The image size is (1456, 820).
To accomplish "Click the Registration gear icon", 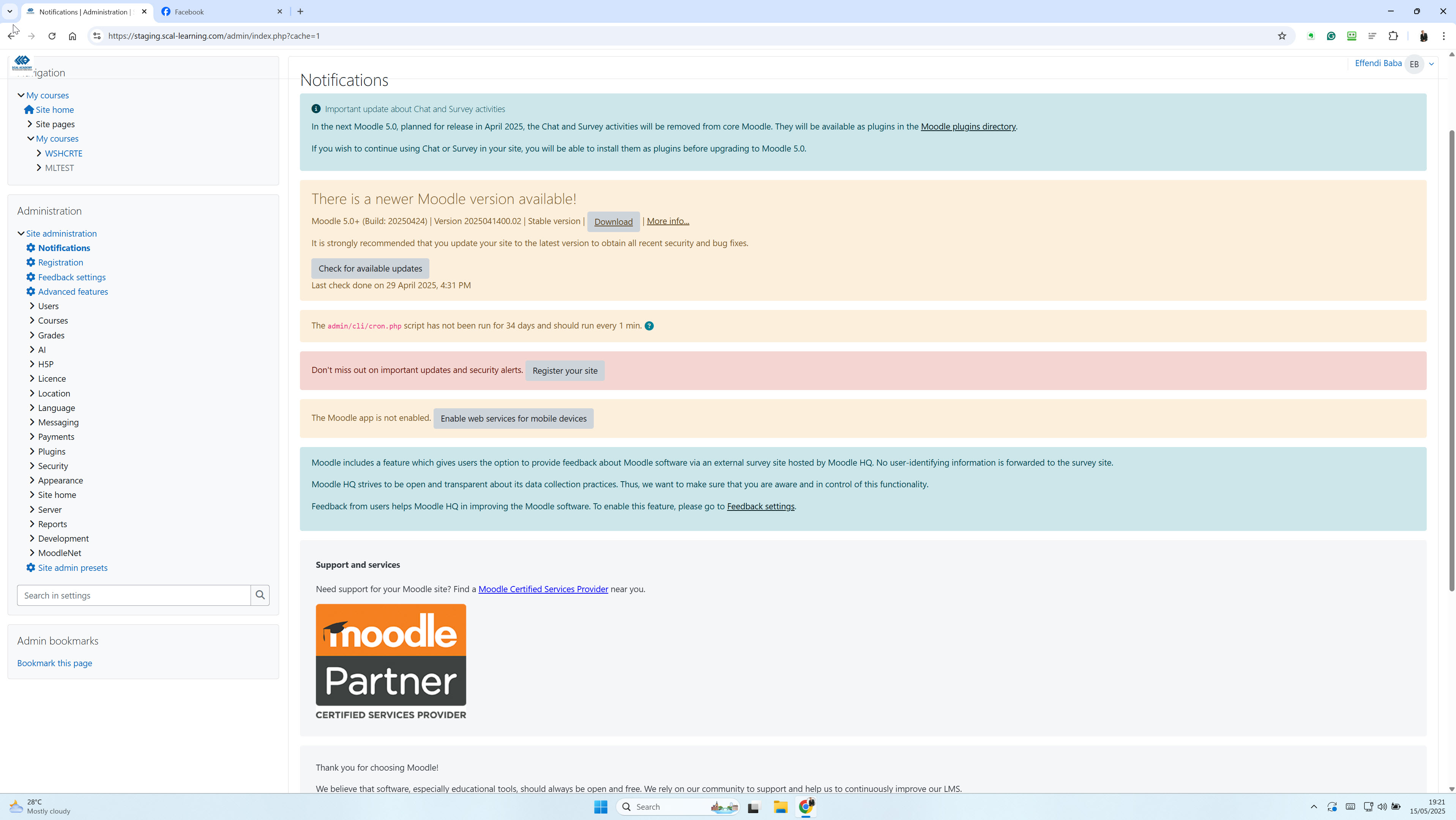I will click(30, 262).
